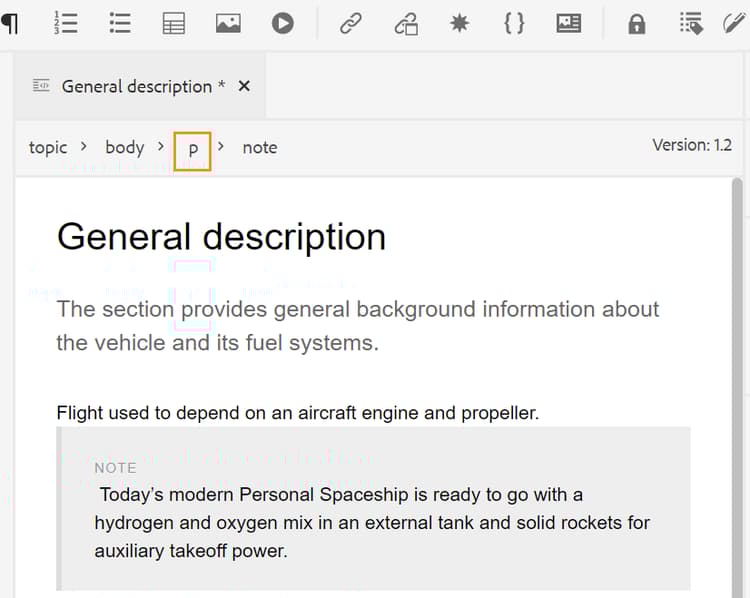The image size is (750, 598).
Task: Click the chevron after topic breadcrumb
Action: (84, 146)
